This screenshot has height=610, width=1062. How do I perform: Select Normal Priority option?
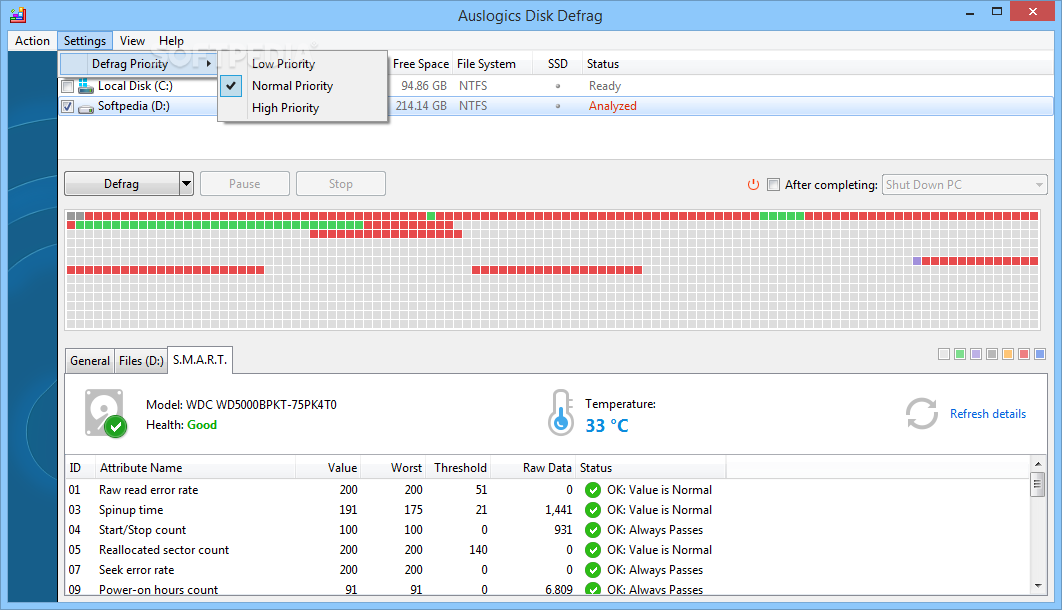[x=303, y=86]
